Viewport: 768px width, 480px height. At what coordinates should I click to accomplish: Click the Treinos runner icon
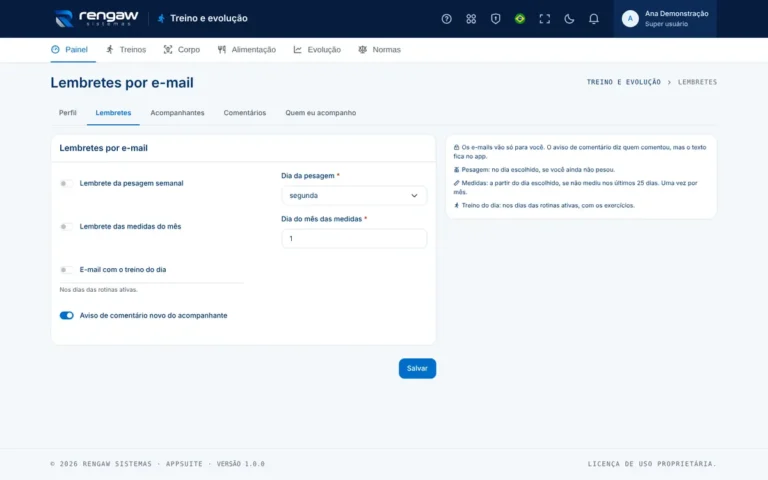pyautogui.click(x=110, y=49)
